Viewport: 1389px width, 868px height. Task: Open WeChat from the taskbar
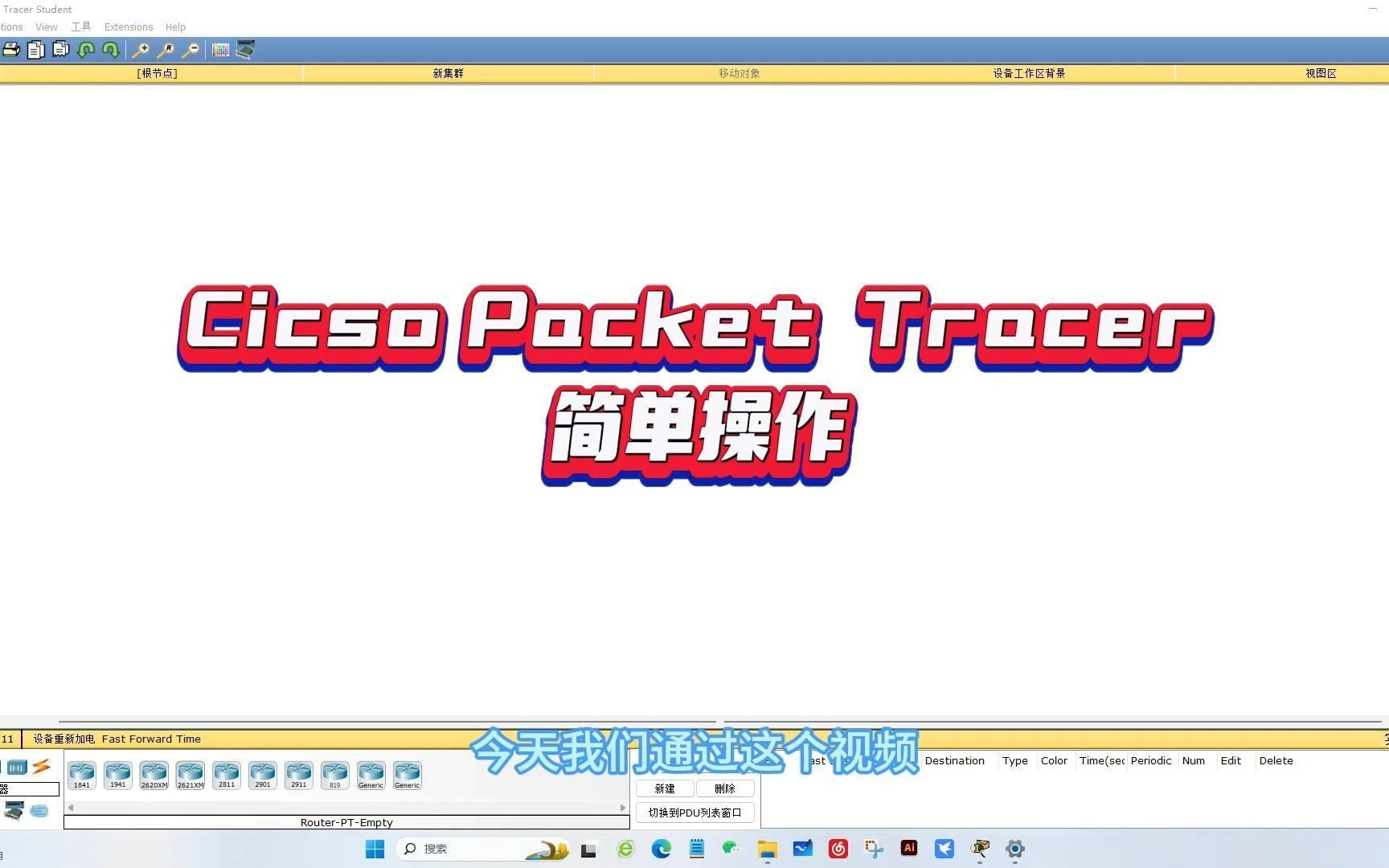coord(731,848)
